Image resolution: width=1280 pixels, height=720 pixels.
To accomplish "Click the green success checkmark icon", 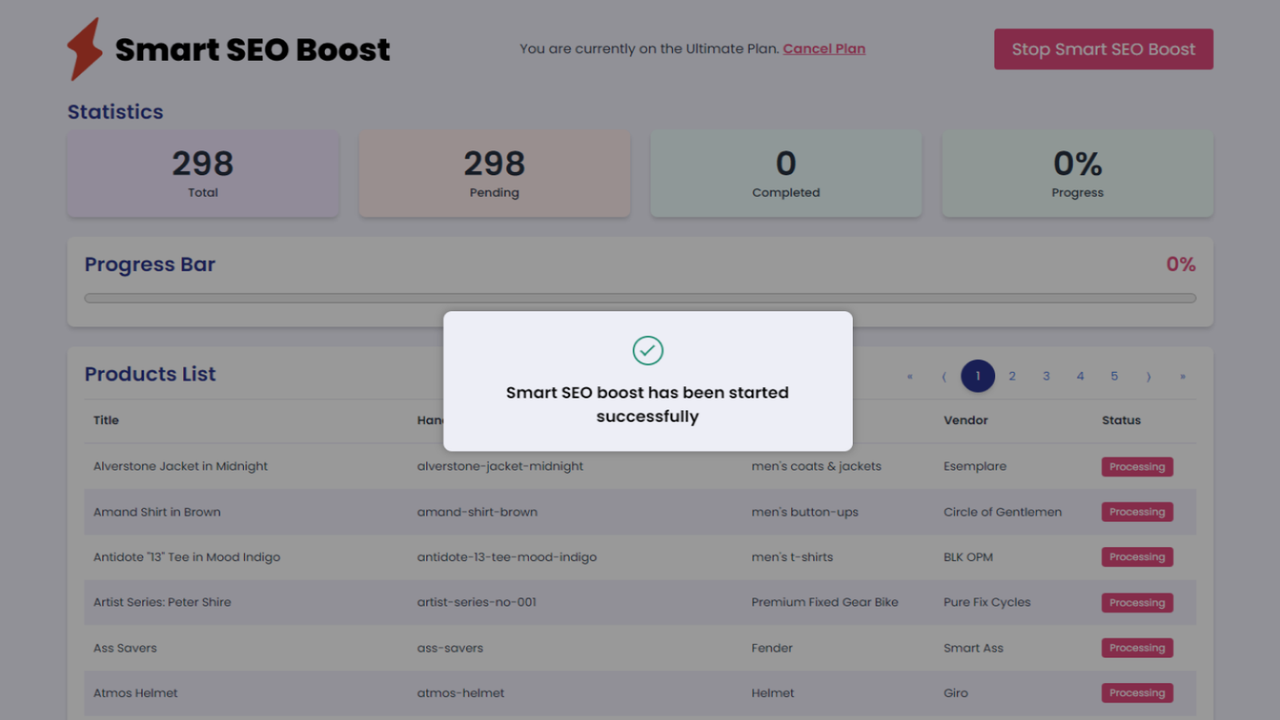I will click(x=647, y=350).
